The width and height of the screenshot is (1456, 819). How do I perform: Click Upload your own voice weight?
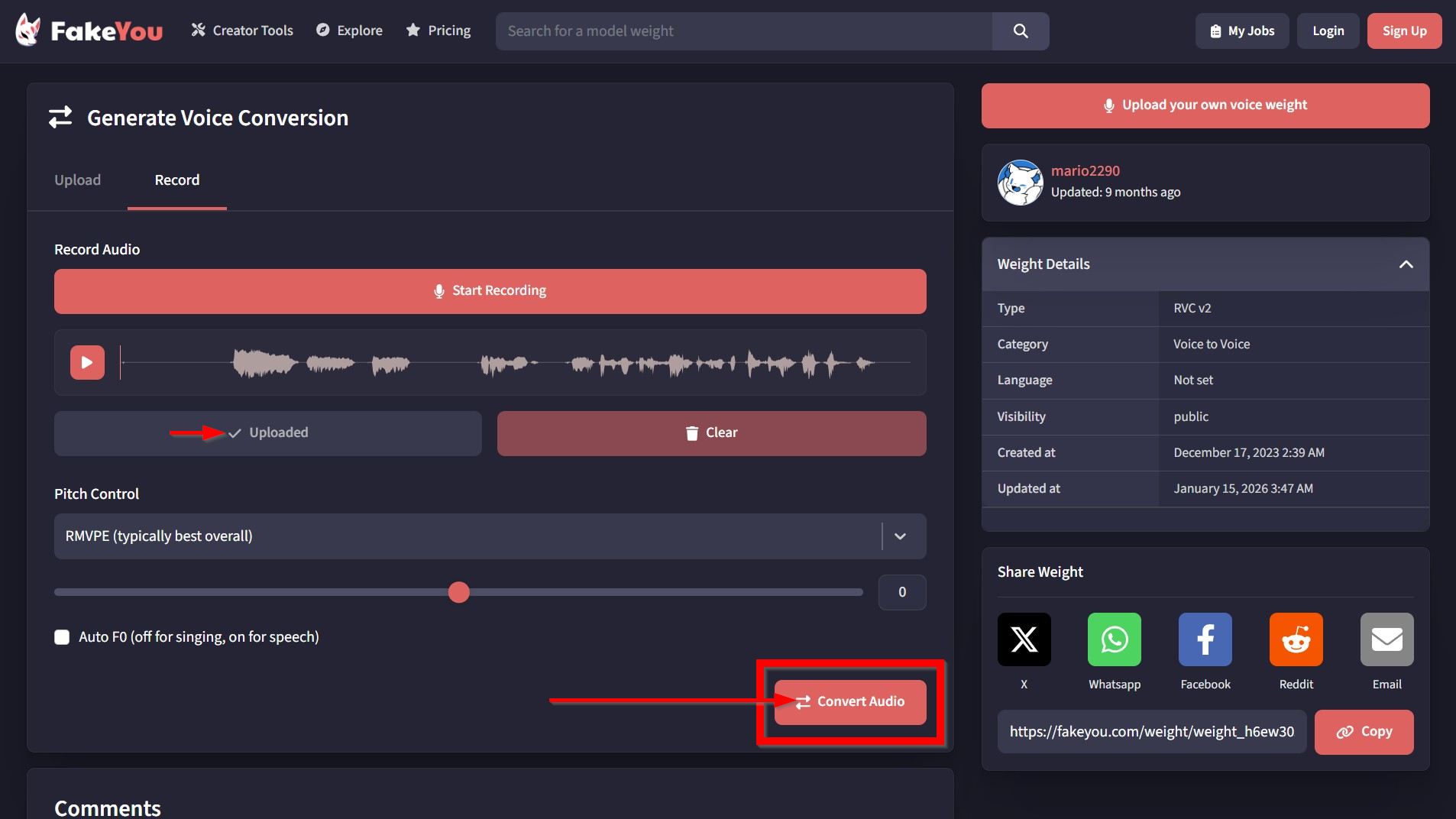click(1205, 105)
